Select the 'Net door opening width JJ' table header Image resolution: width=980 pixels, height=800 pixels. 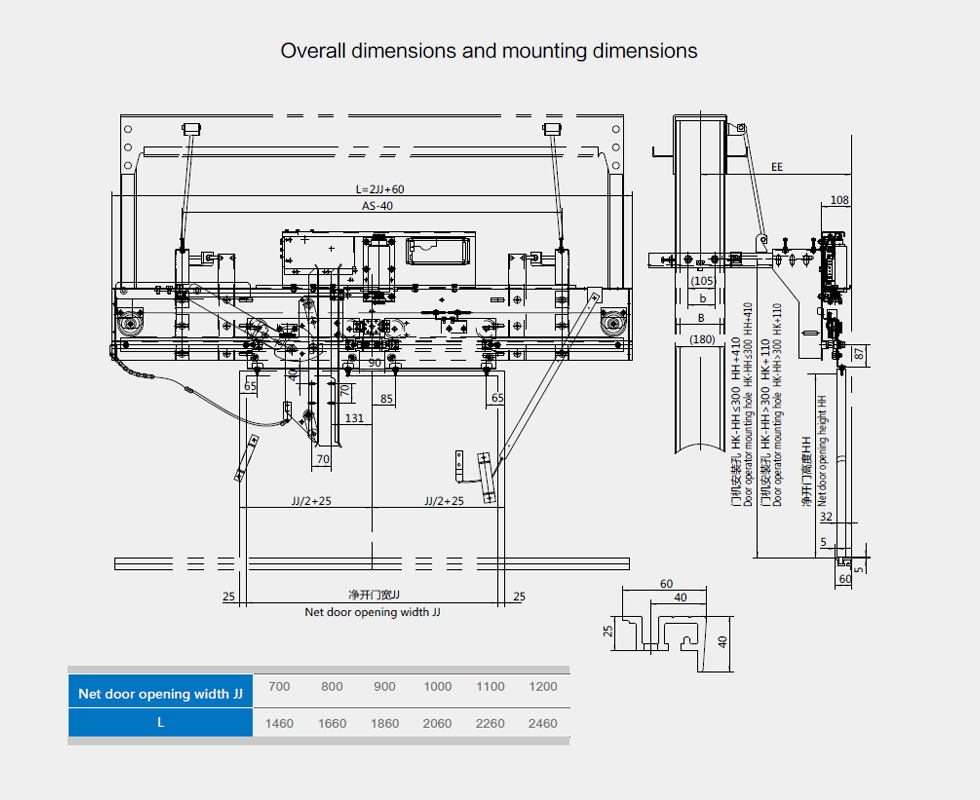point(160,693)
